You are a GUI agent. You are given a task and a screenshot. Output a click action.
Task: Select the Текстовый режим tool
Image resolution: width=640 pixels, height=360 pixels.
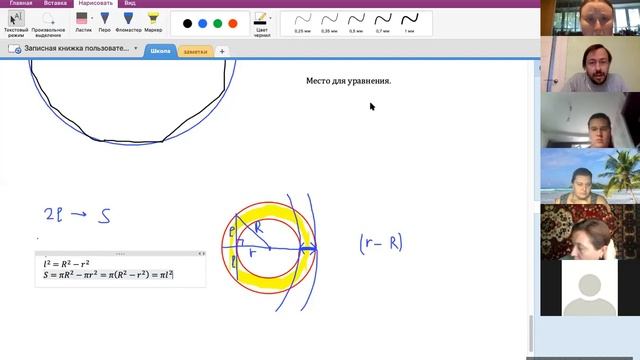(16, 24)
